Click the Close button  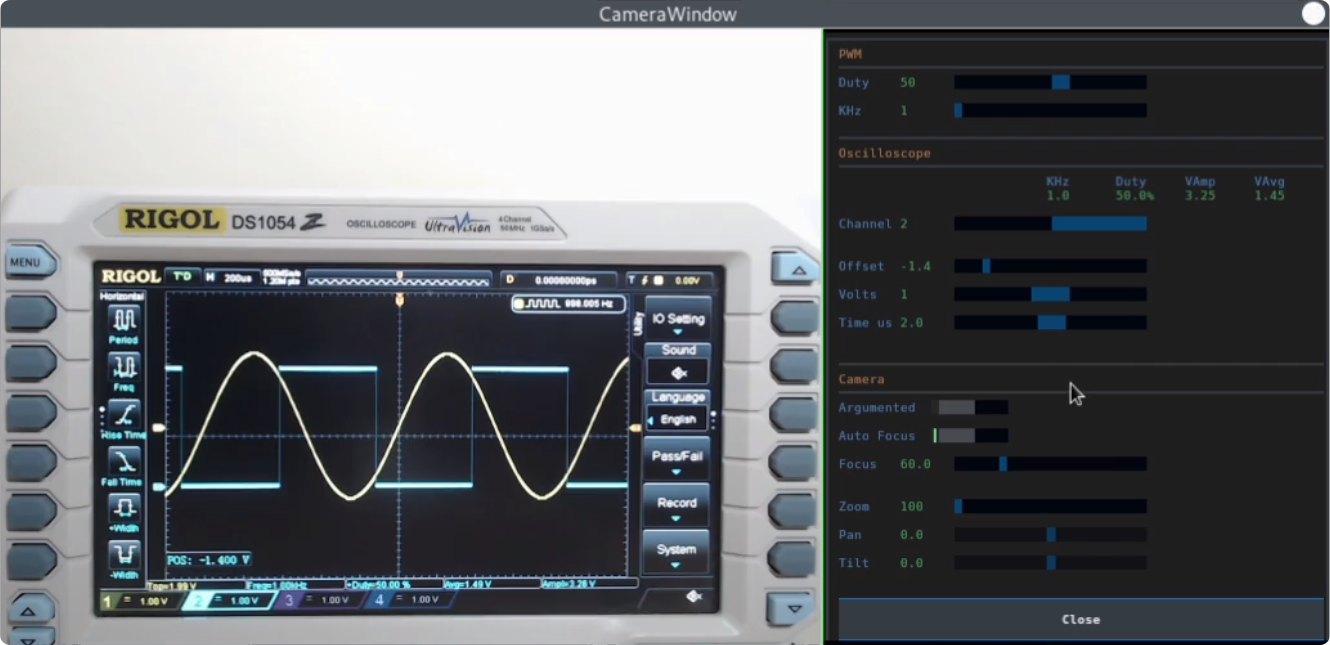pyautogui.click(x=1081, y=619)
